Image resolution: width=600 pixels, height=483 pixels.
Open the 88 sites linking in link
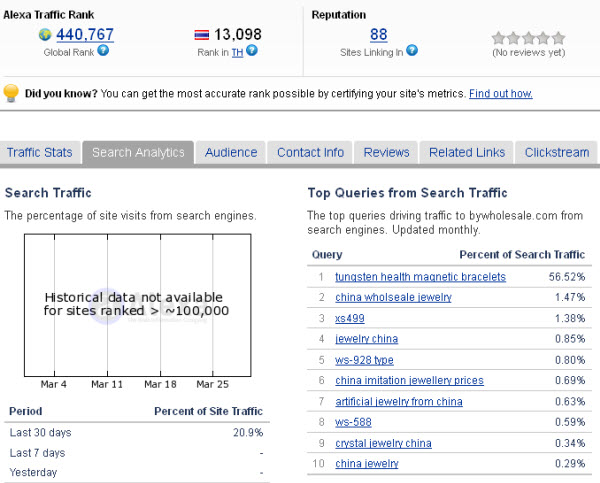(x=378, y=34)
